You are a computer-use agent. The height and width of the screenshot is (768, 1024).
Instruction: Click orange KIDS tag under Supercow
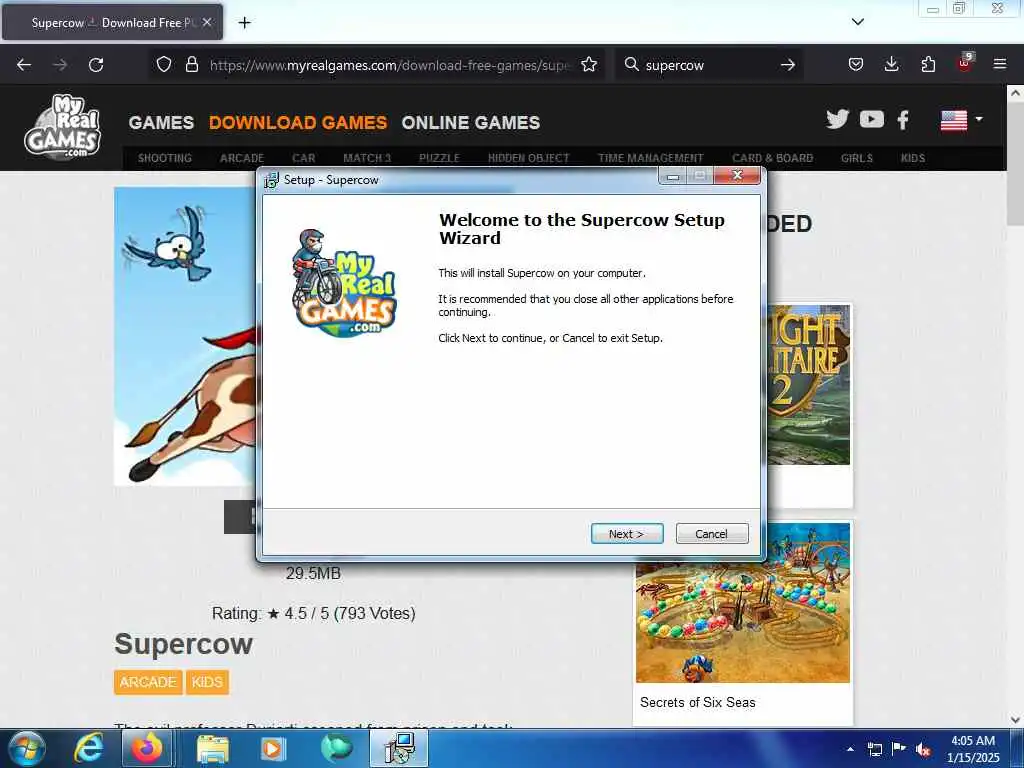click(207, 682)
